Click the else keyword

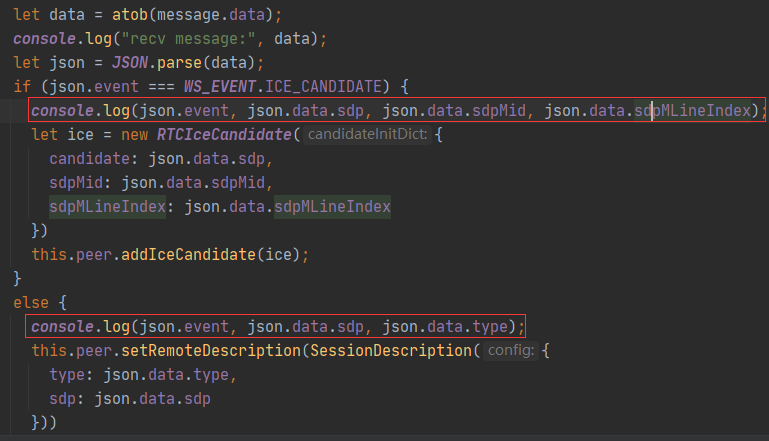point(31,303)
